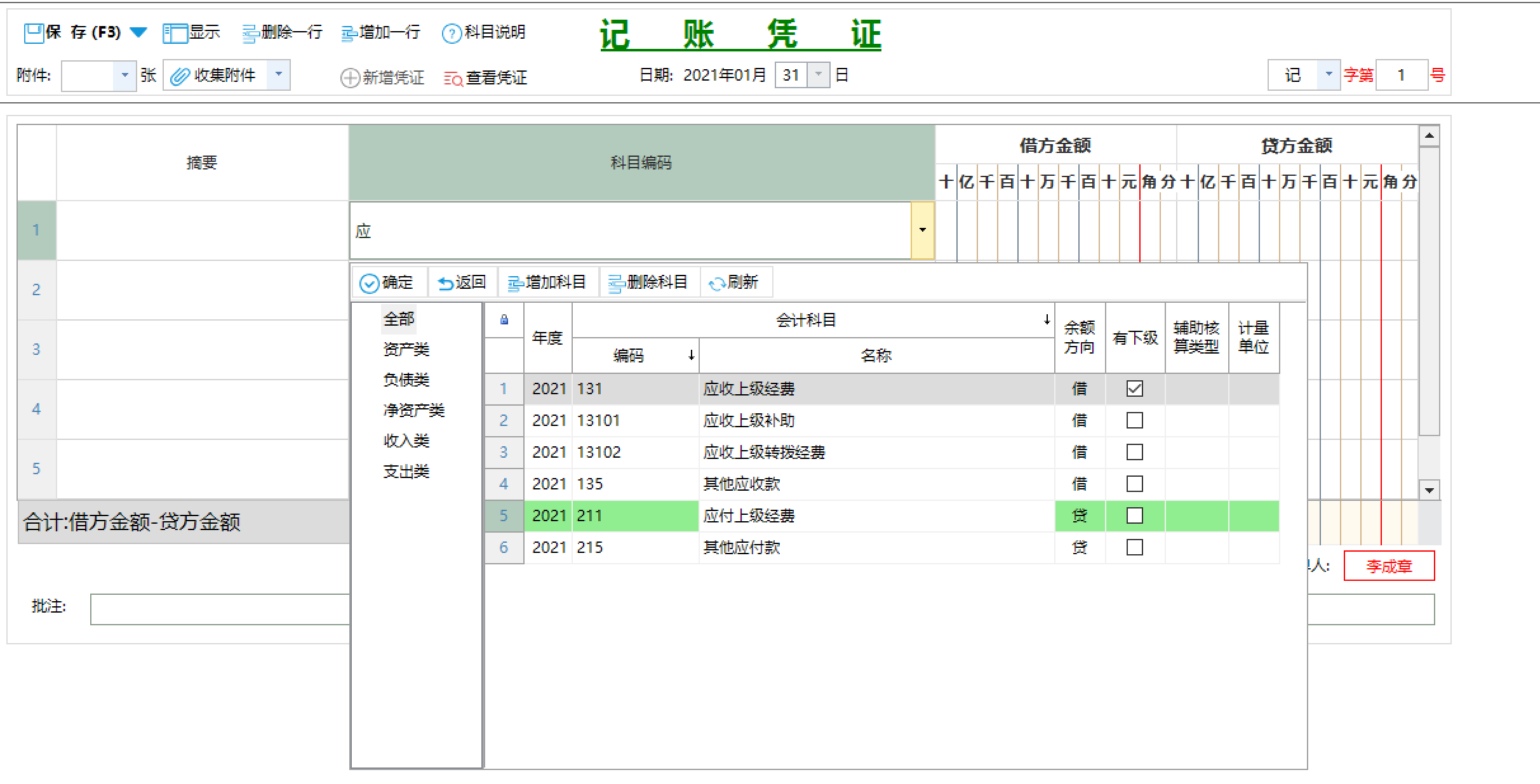Select 负债类 category in list
Image resolution: width=1540 pixels, height=784 pixels.
point(406,380)
